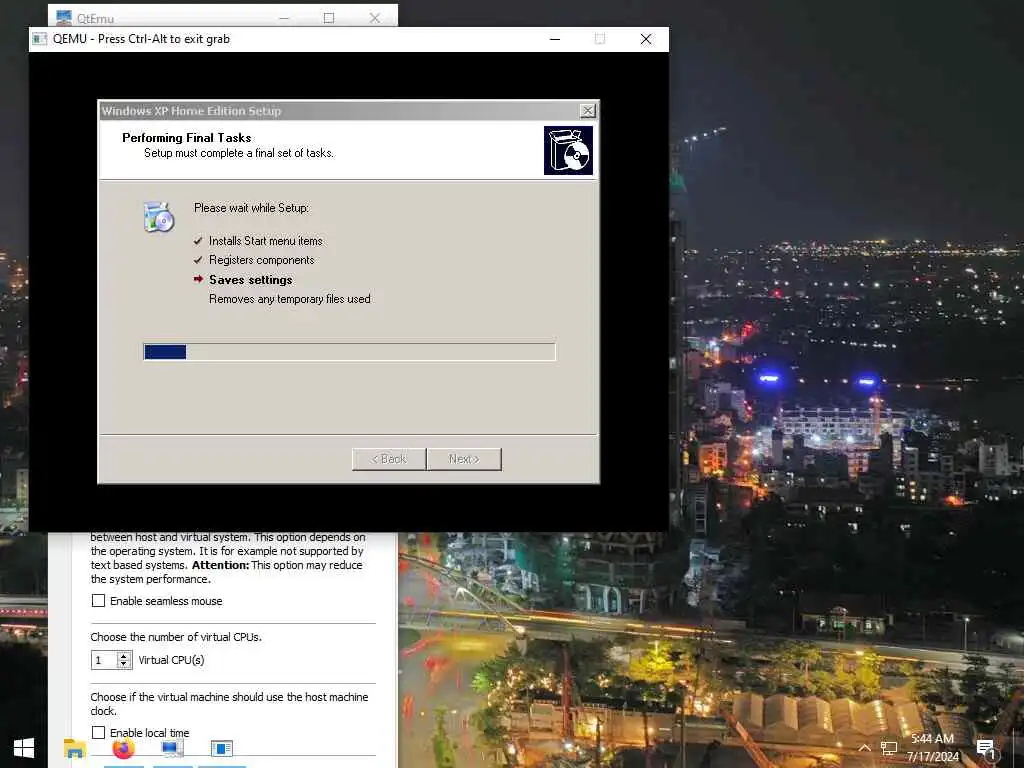1024x768 pixels.
Task: Click the 5:44 AM clock in the taskbar
Action: point(933,739)
